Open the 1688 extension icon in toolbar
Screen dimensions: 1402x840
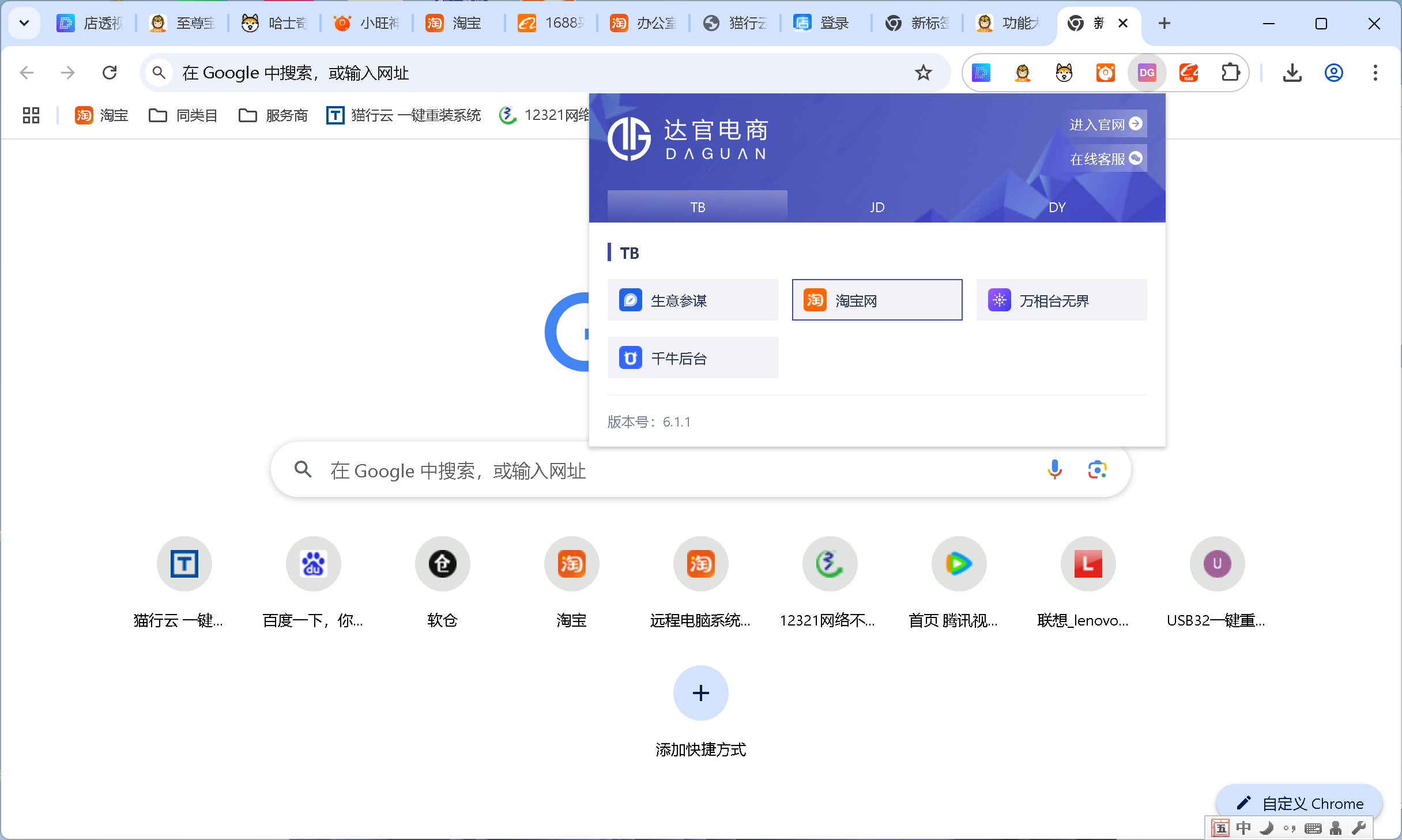pyautogui.click(x=1189, y=73)
